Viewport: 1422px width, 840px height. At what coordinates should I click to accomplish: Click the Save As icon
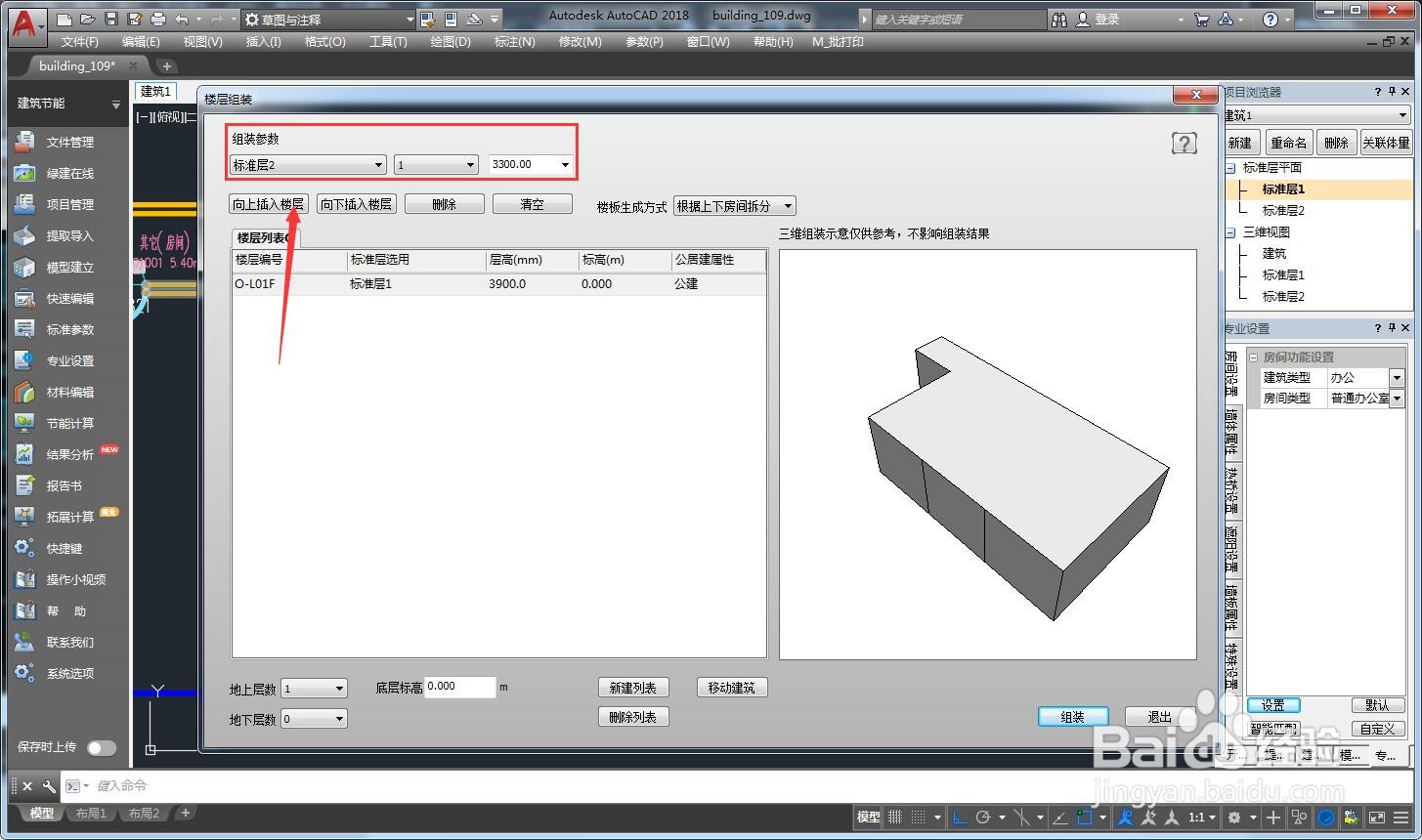tap(134, 20)
